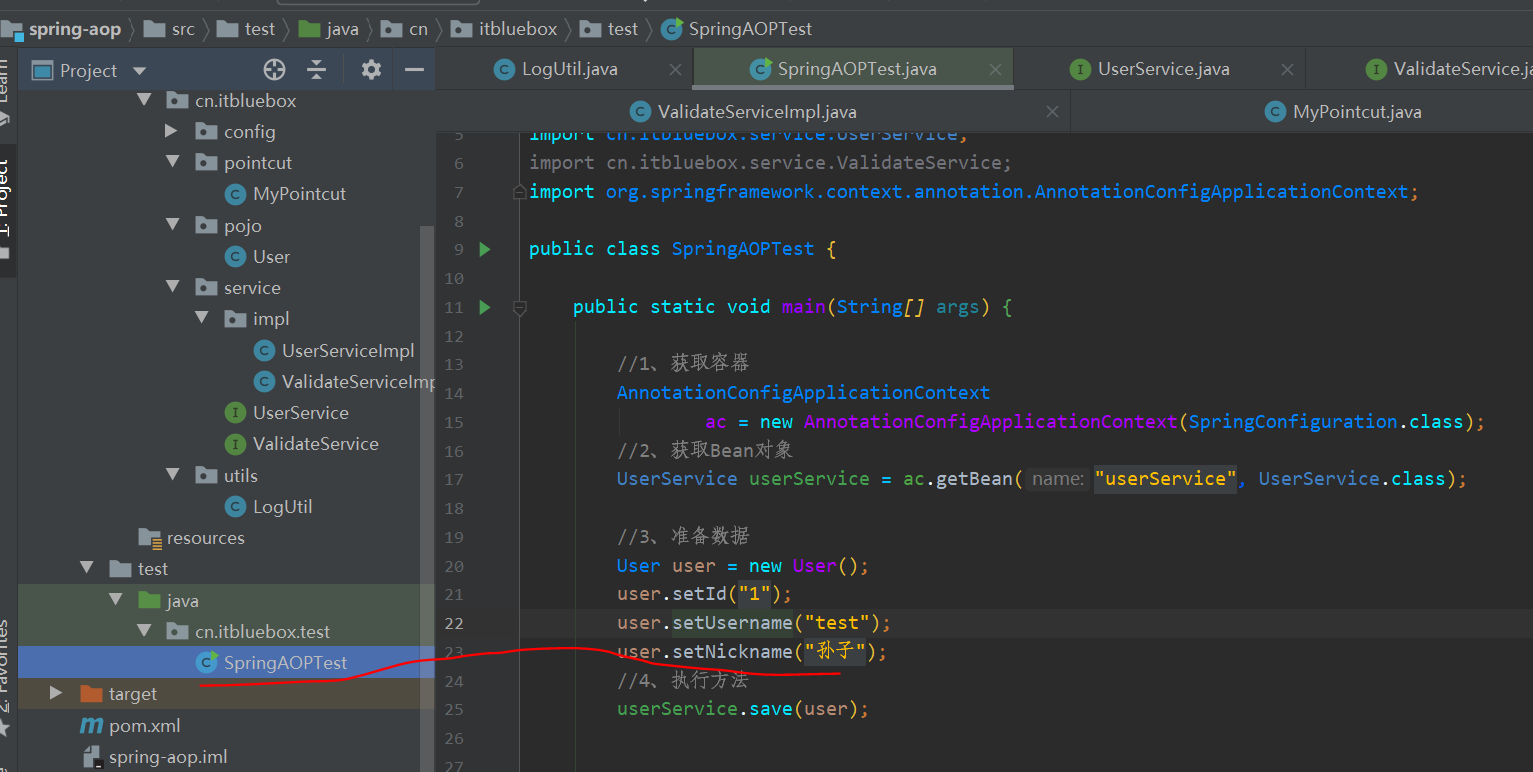This screenshot has width=1533, height=772.
Task: Click src breadcrumb in navigation bar
Action: pyautogui.click(x=183, y=29)
